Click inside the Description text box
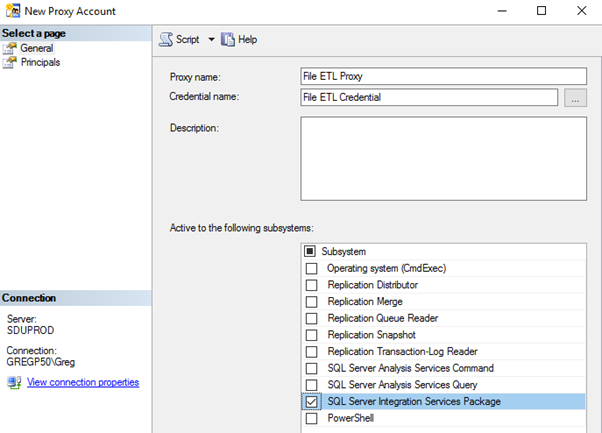Screen dimensions: 602x433 click(x=442, y=158)
